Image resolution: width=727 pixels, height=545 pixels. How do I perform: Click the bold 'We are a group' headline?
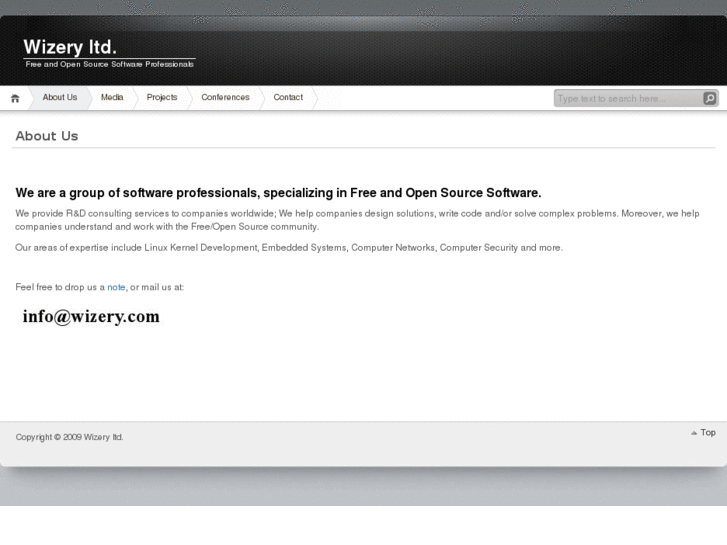pyautogui.click(x=278, y=193)
